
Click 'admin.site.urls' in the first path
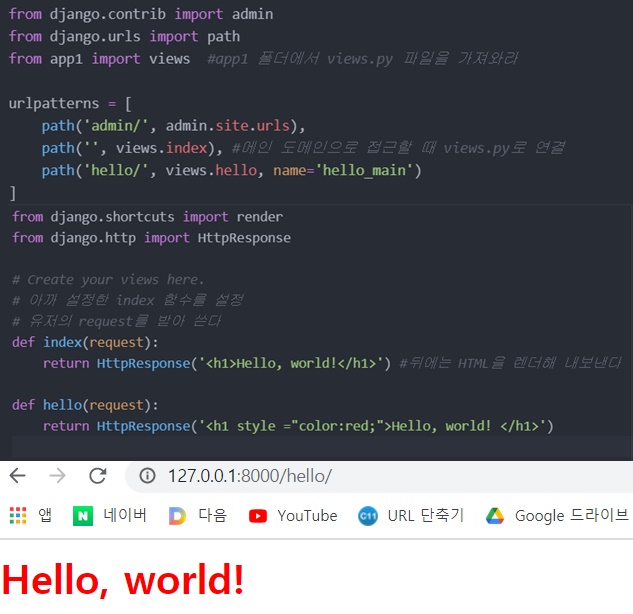228,126
